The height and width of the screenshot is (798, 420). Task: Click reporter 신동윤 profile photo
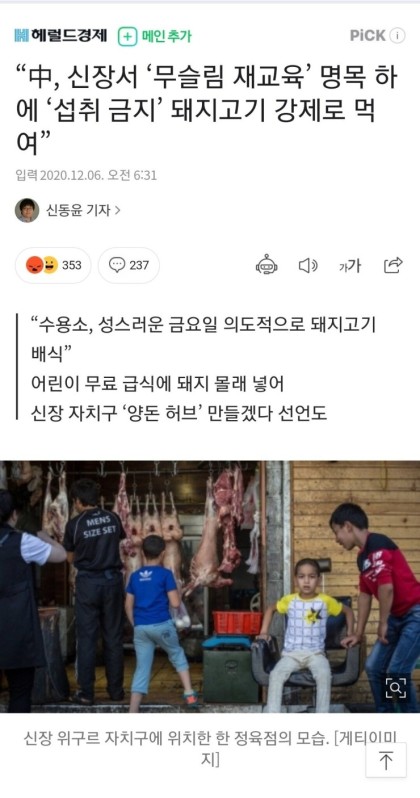pyautogui.click(x=27, y=210)
